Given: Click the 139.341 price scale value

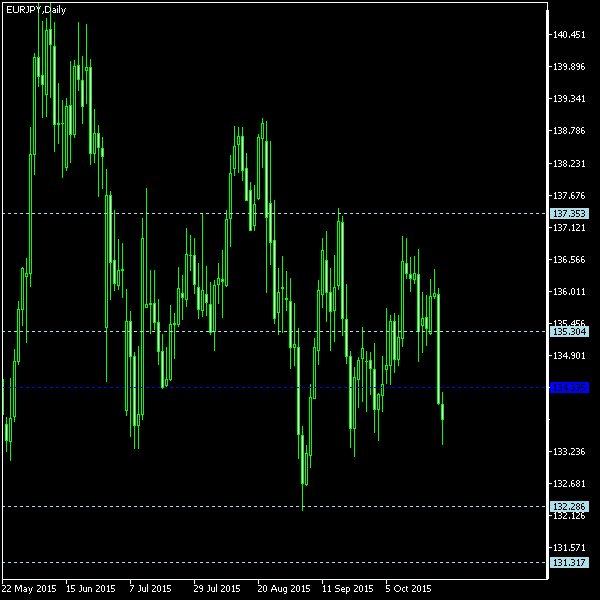Looking at the screenshot, I should point(569,99).
